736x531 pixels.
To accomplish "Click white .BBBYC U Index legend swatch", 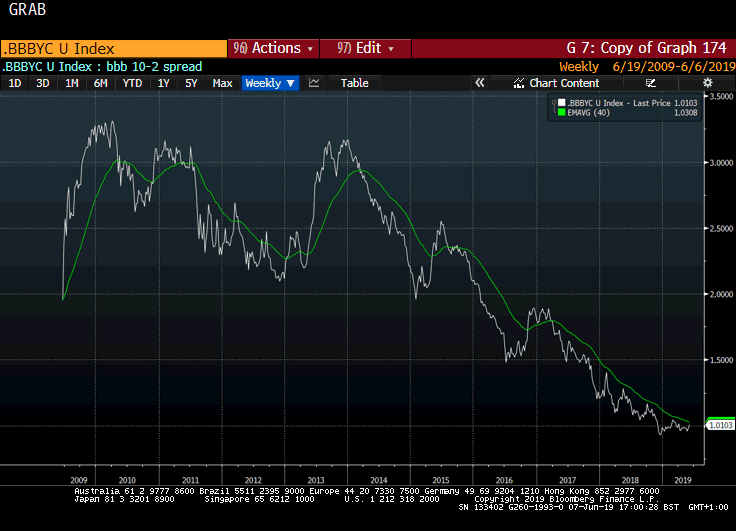I will click(x=561, y=103).
